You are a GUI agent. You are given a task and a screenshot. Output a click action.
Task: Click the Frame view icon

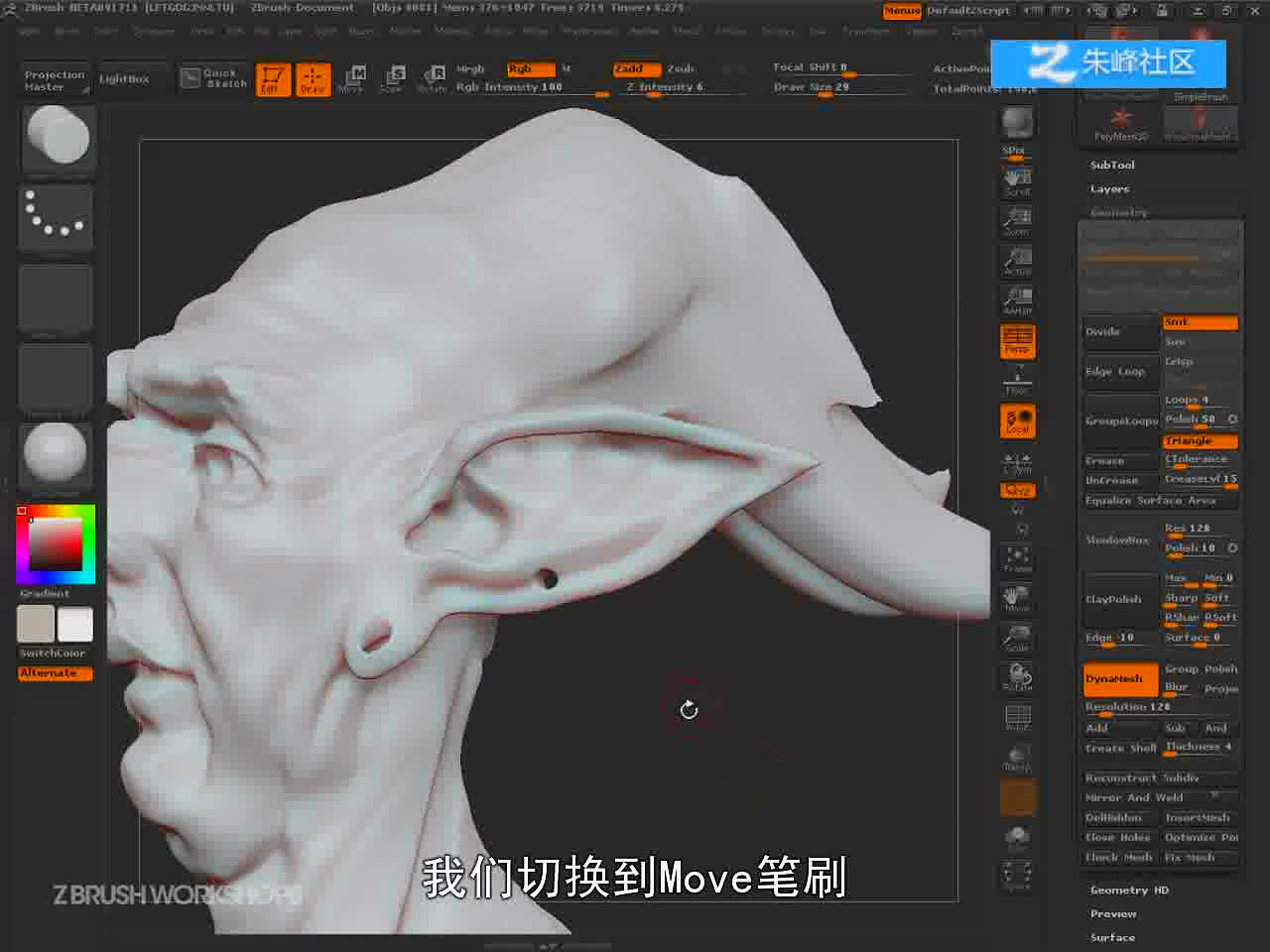(x=1017, y=559)
